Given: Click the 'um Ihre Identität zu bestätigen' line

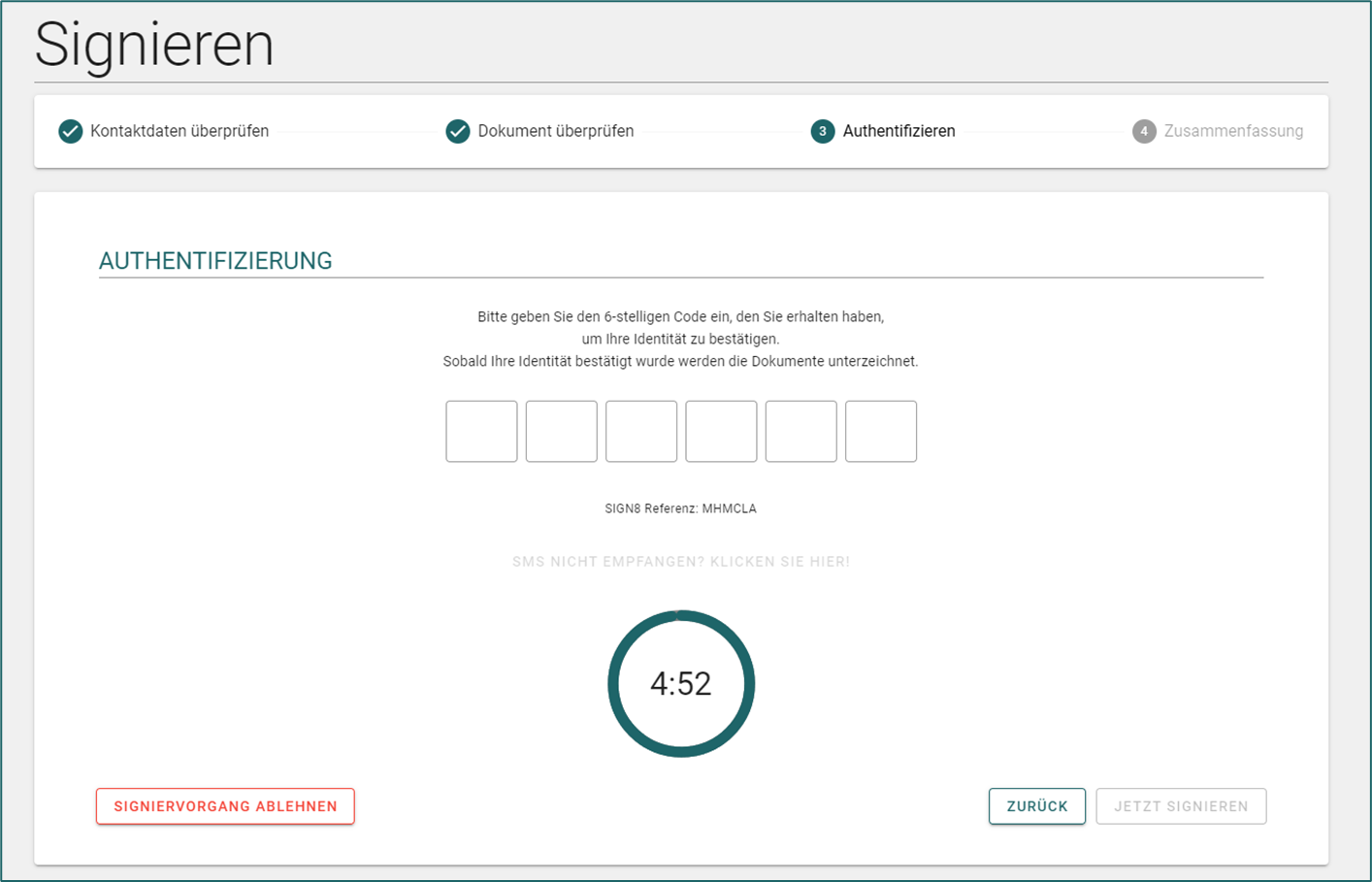Looking at the screenshot, I should (680, 339).
